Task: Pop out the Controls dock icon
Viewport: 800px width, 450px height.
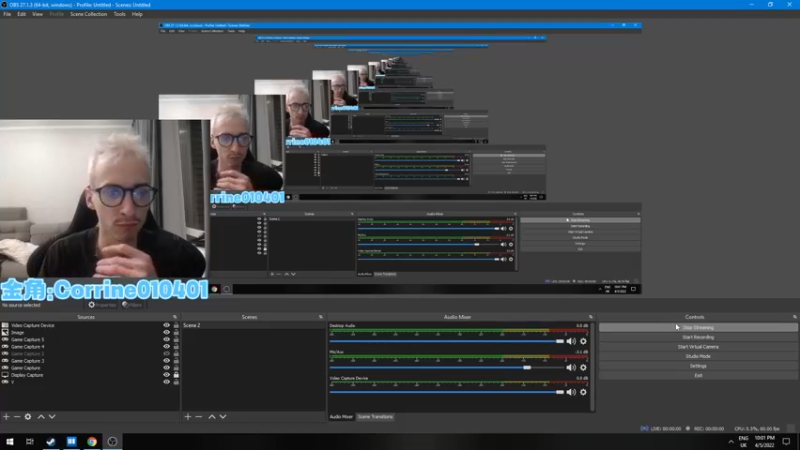Action: point(794,317)
